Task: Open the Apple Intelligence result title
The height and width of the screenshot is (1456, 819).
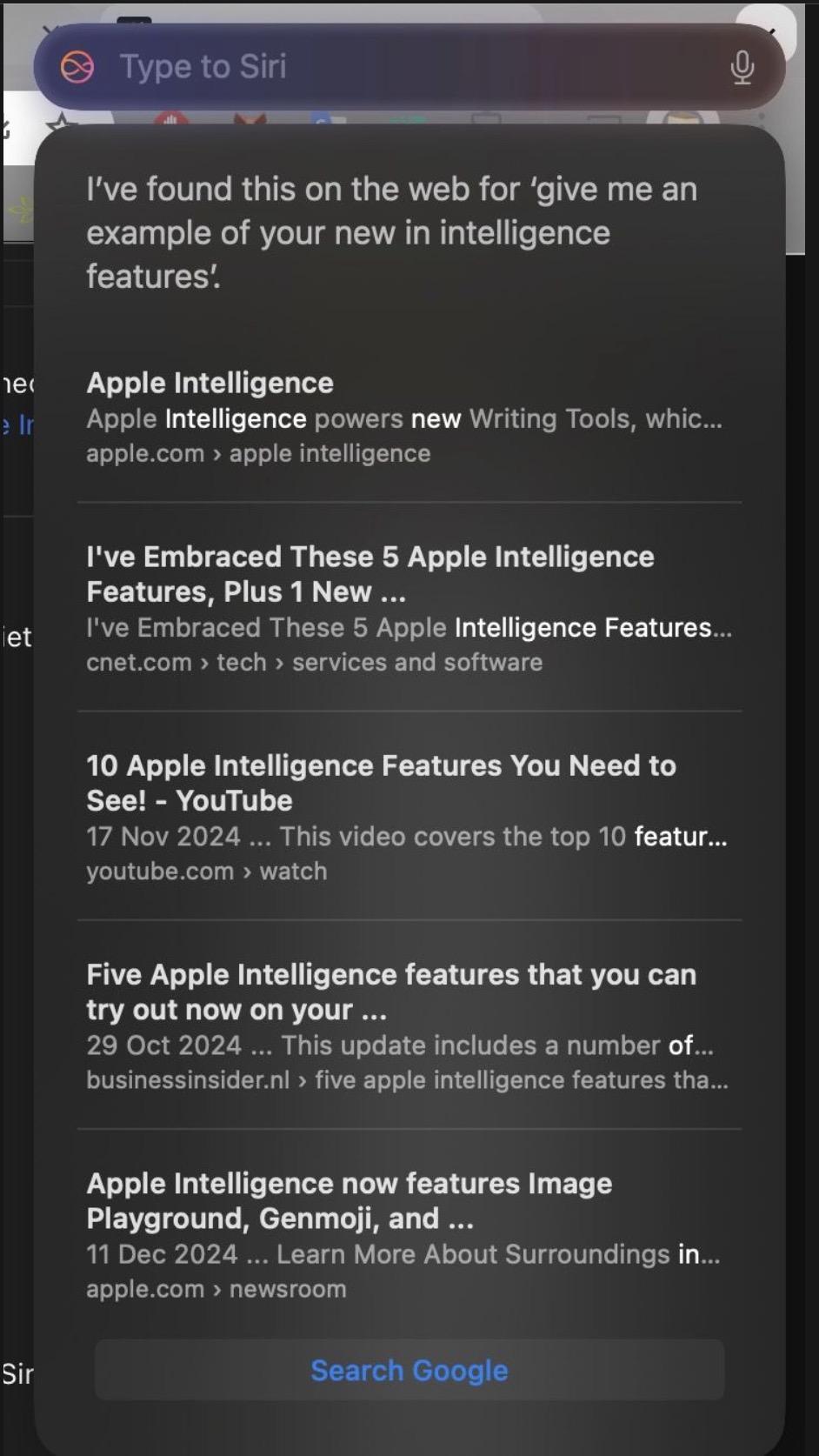Action: click(x=210, y=383)
